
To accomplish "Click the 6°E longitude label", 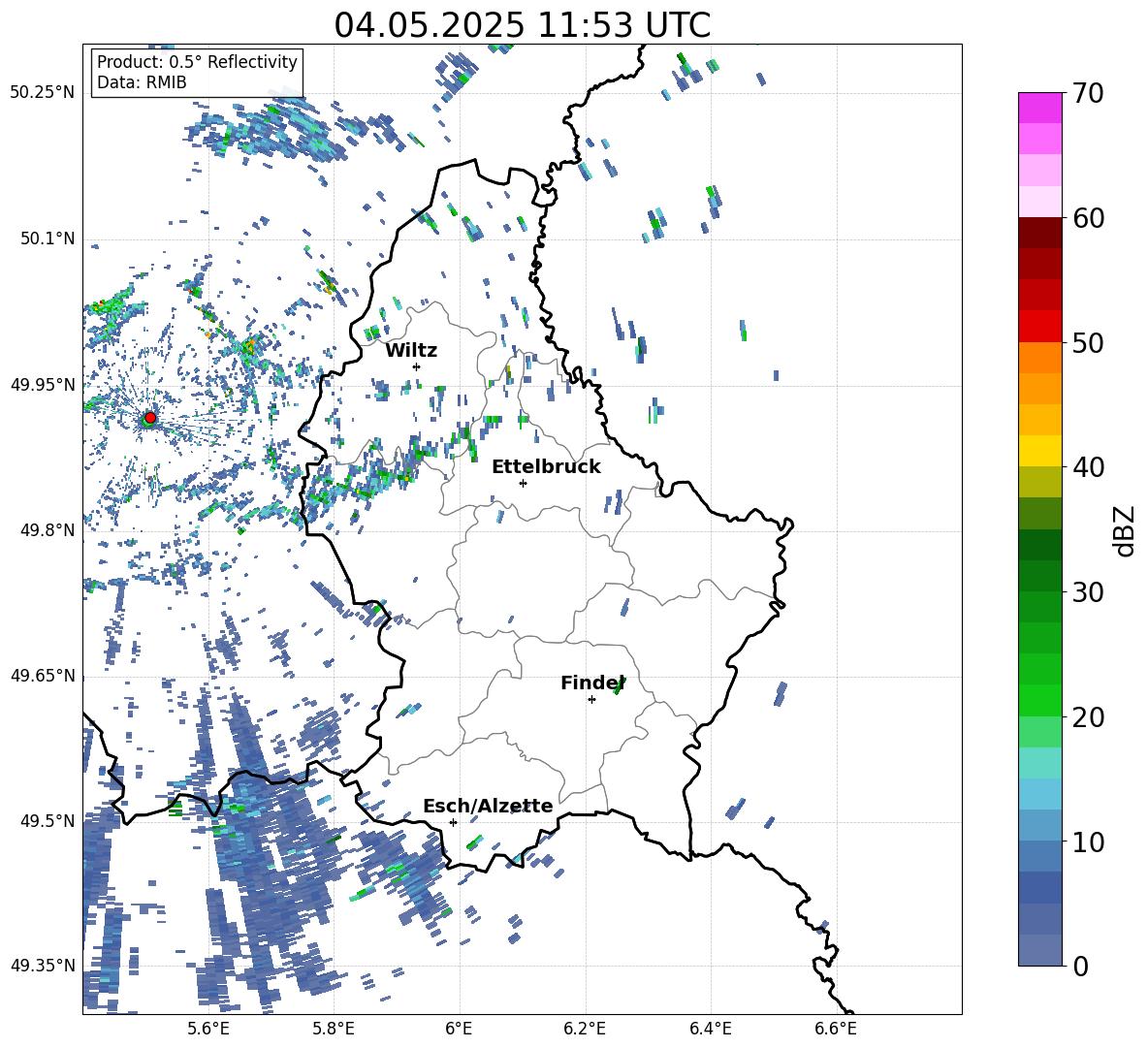I will click(459, 1029).
